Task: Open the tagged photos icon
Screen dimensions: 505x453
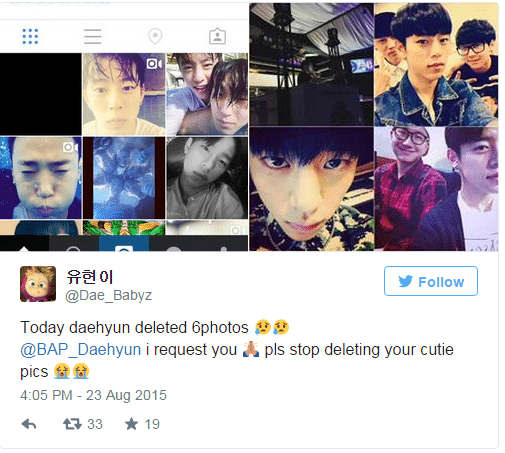Action: [217, 36]
